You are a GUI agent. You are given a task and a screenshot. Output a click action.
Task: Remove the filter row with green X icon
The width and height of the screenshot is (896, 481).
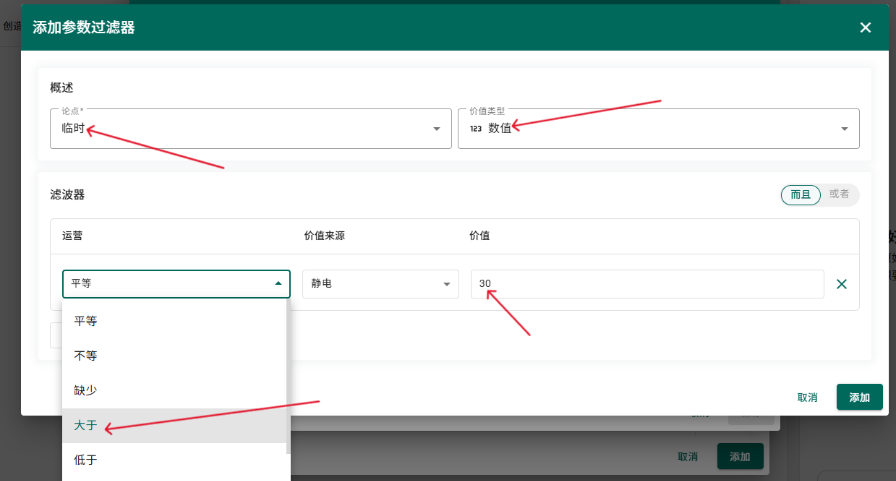coord(841,284)
